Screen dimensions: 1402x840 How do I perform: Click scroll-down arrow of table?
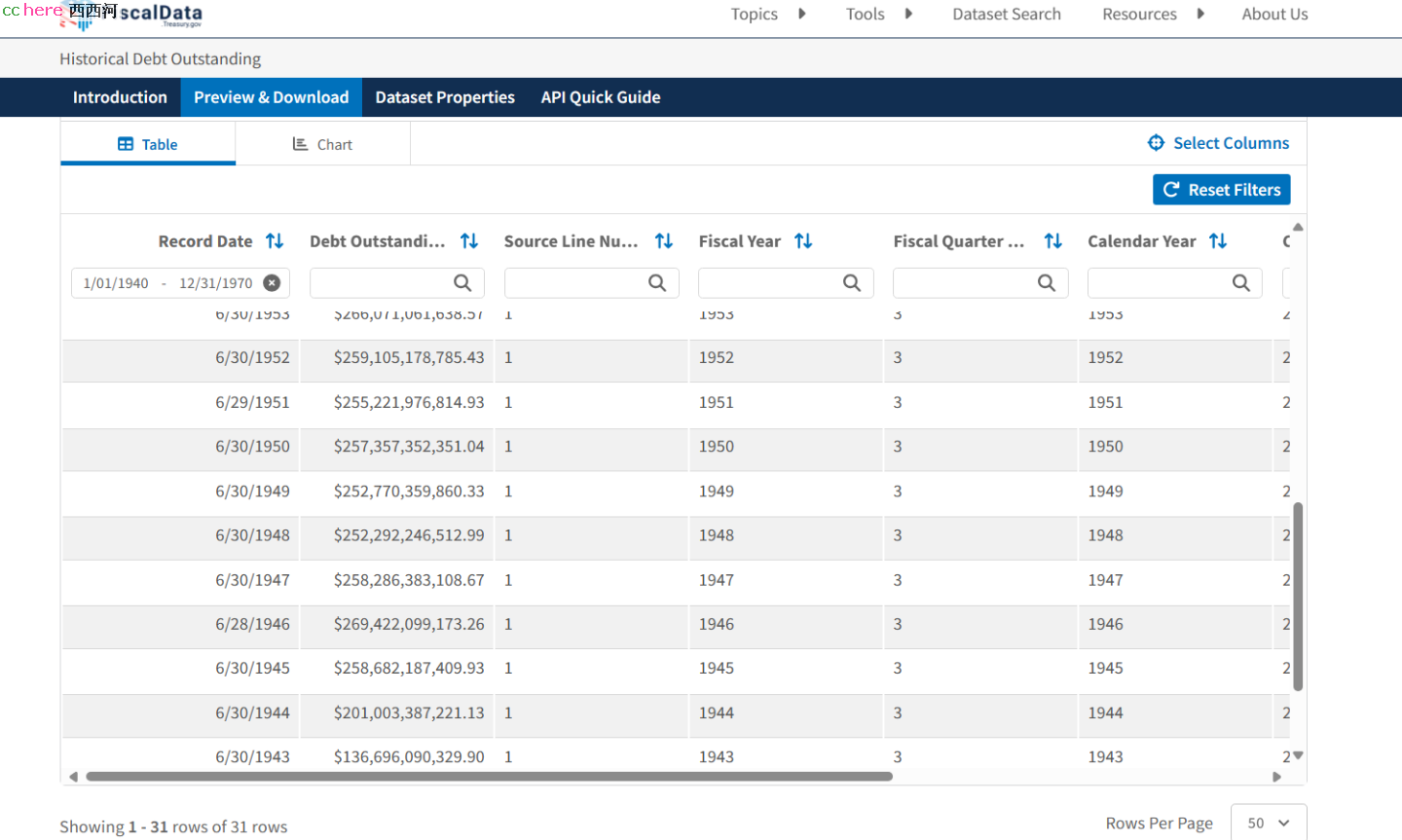click(1298, 755)
